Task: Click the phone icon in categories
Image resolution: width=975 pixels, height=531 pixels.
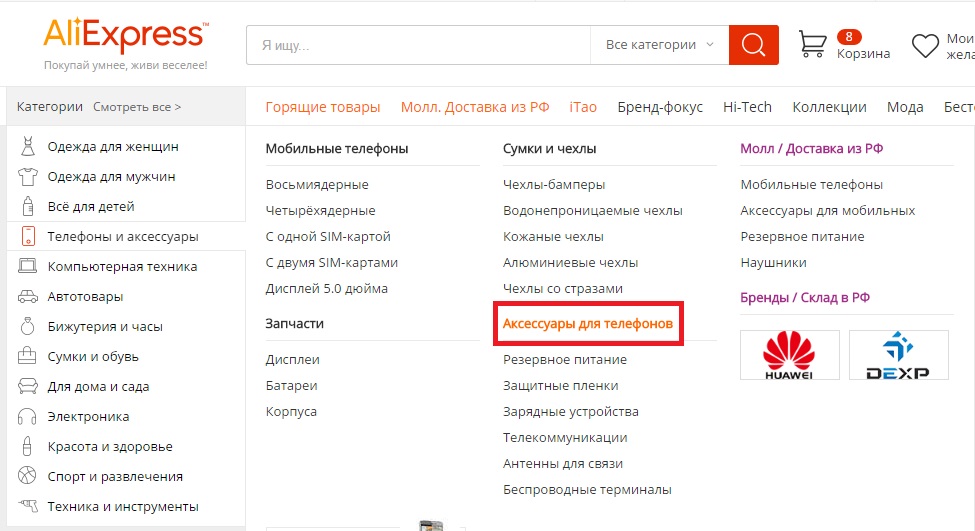Action: [x=27, y=236]
